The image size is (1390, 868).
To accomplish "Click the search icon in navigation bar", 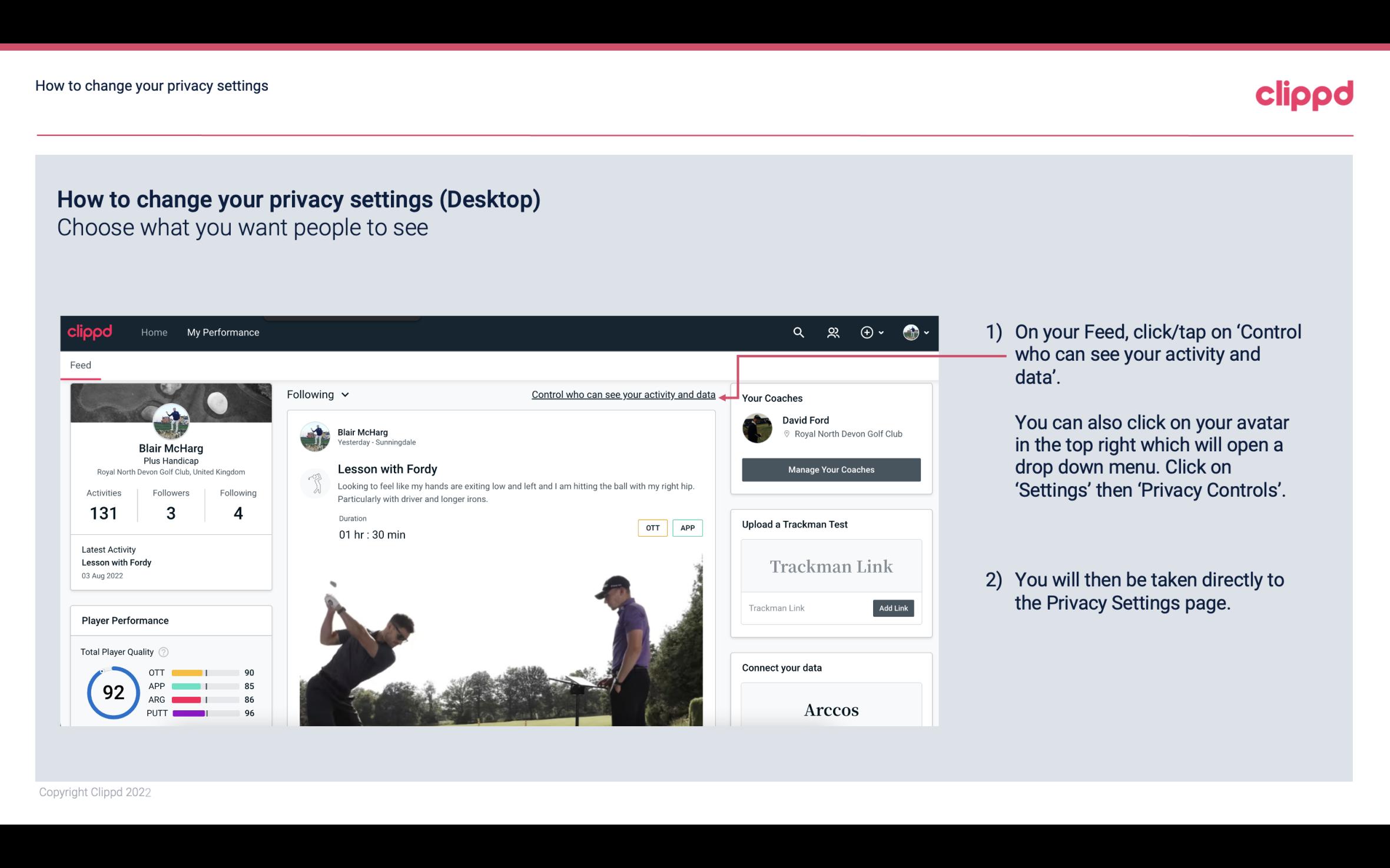I will (797, 332).
